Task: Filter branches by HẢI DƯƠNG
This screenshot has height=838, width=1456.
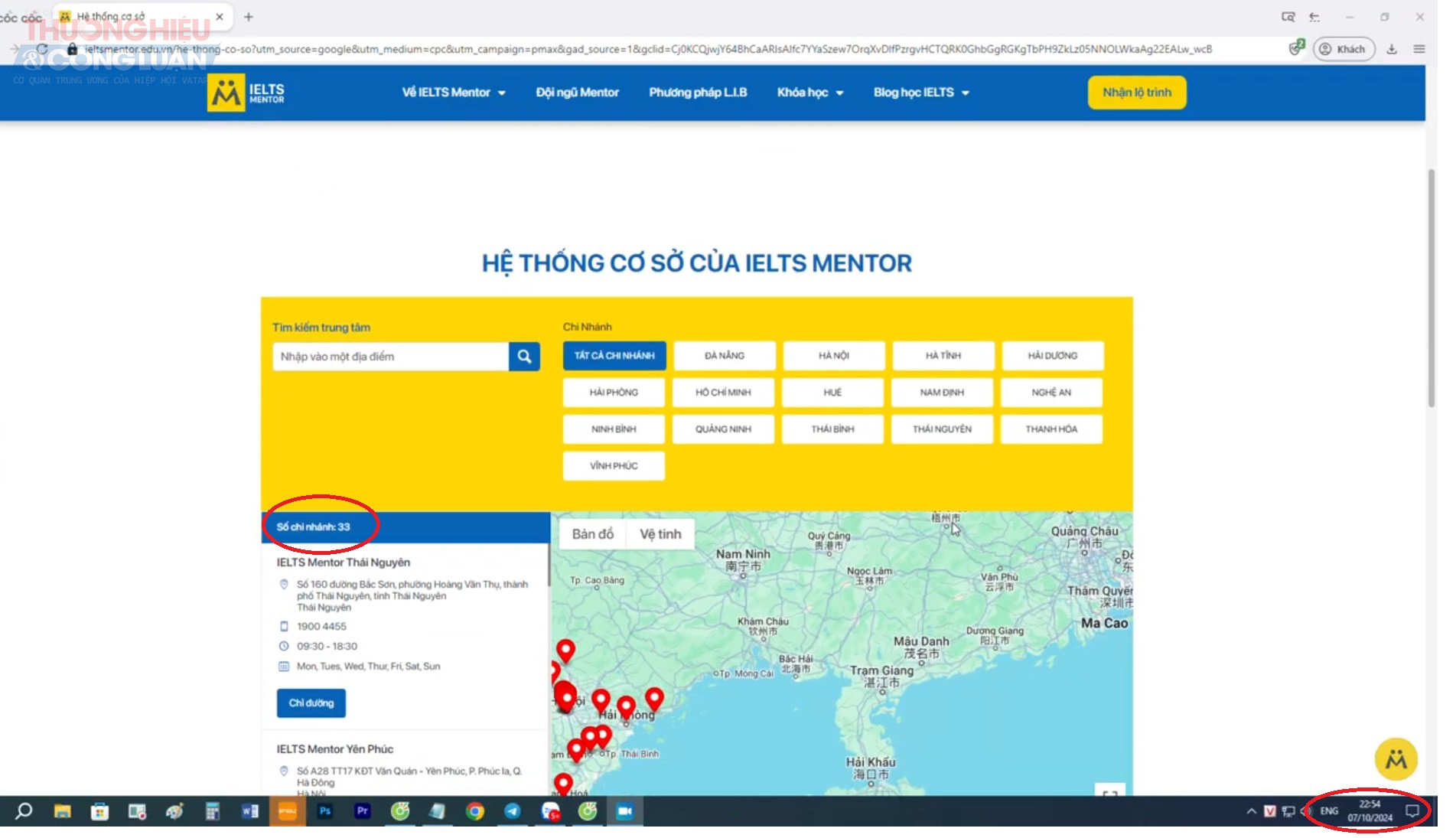Action: tap(1052, 356)
